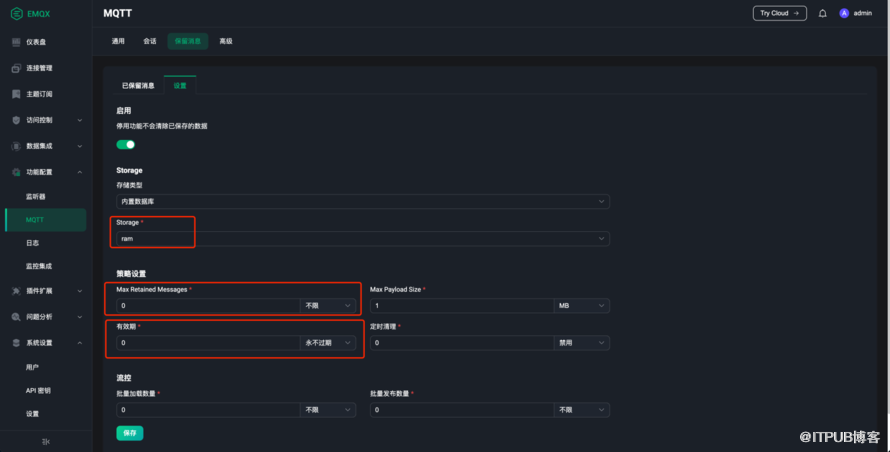Click the 功能配置 gear icon

[16, 172]
